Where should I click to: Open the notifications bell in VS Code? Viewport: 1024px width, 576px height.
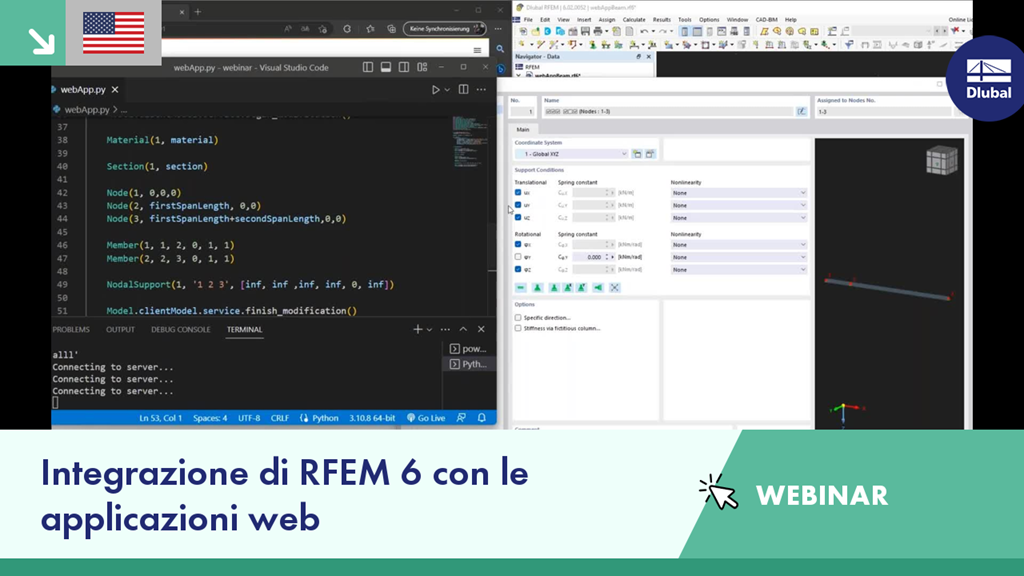[x=482, y=418]
